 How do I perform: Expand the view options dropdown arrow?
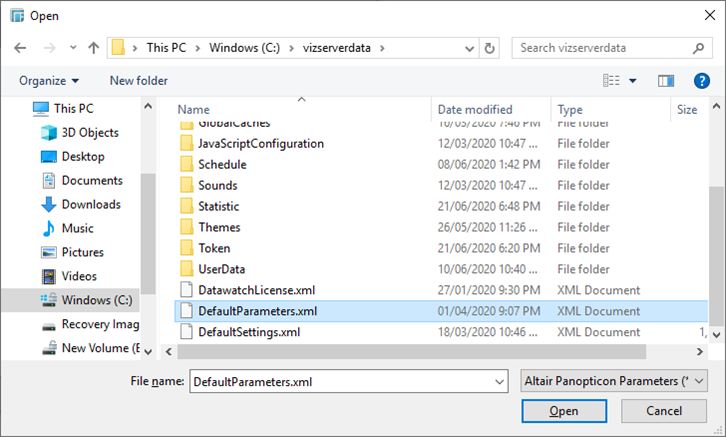tap(633, 80)
